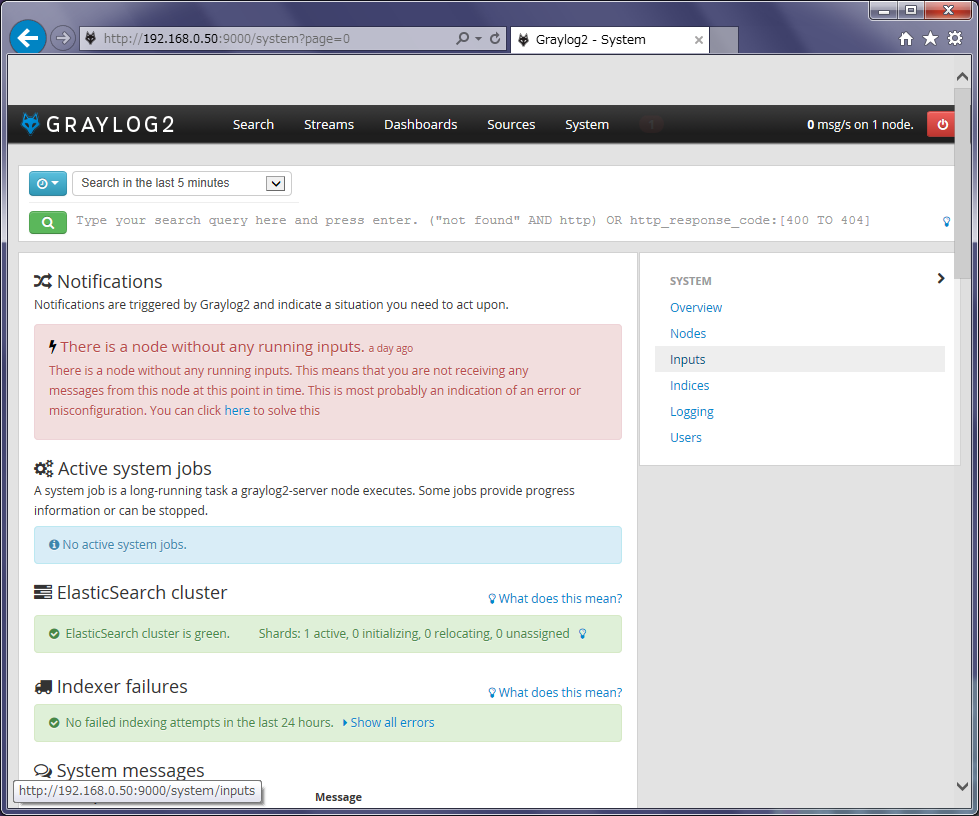Click the notification count badge in navbar
This screenshot has width=979, height=816.
click(651, 124)
